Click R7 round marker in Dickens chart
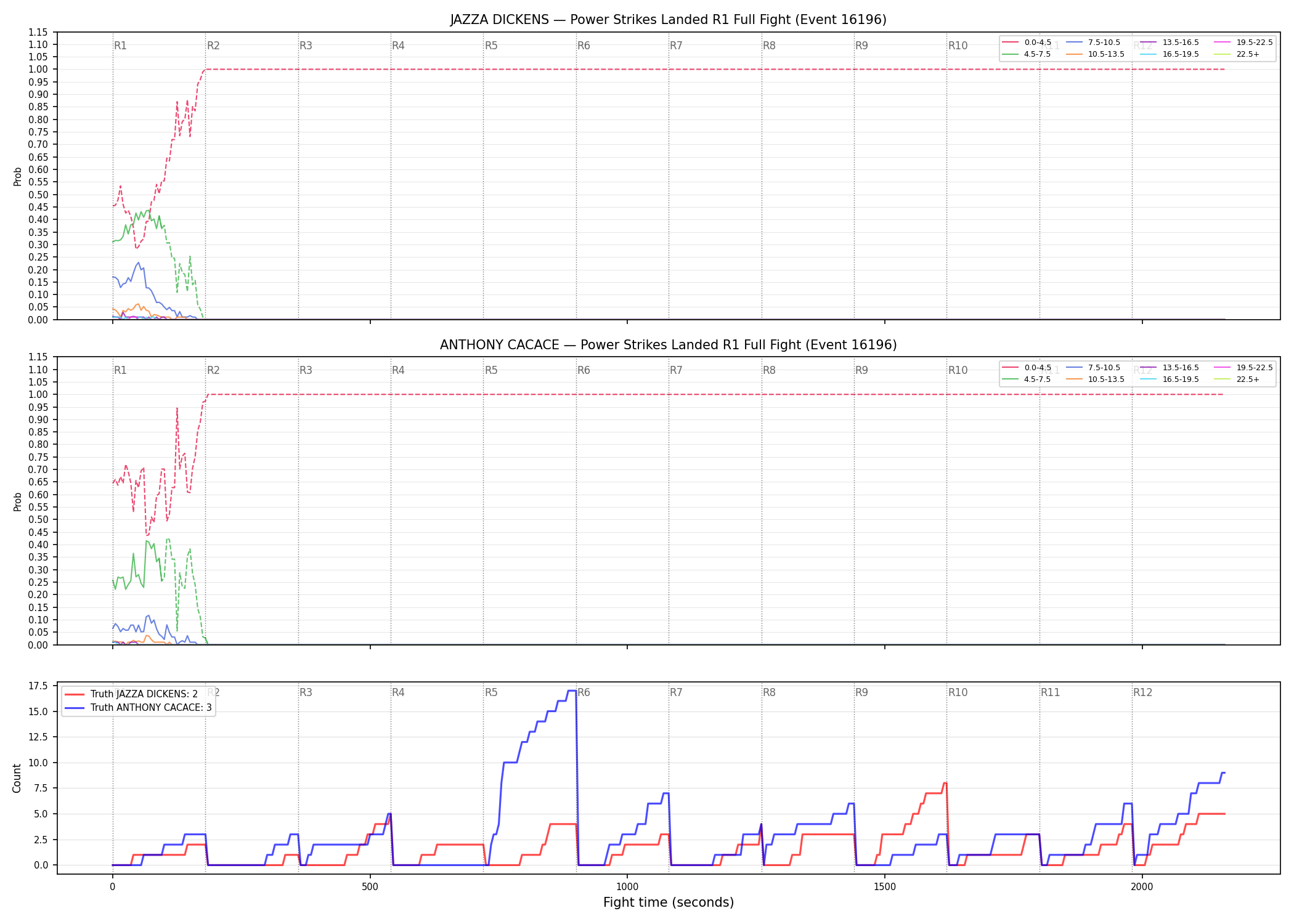This screenshot has height=924, width=1294. 676,46
